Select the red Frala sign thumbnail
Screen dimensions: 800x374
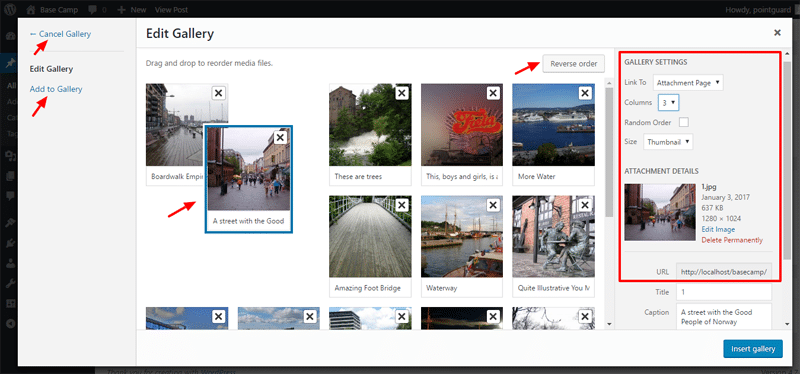[462, 125]
